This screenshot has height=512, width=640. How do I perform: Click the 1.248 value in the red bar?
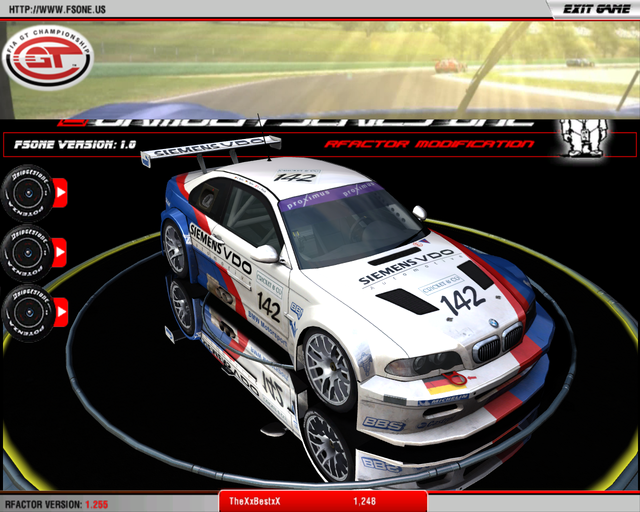click(x=365, y=500)
